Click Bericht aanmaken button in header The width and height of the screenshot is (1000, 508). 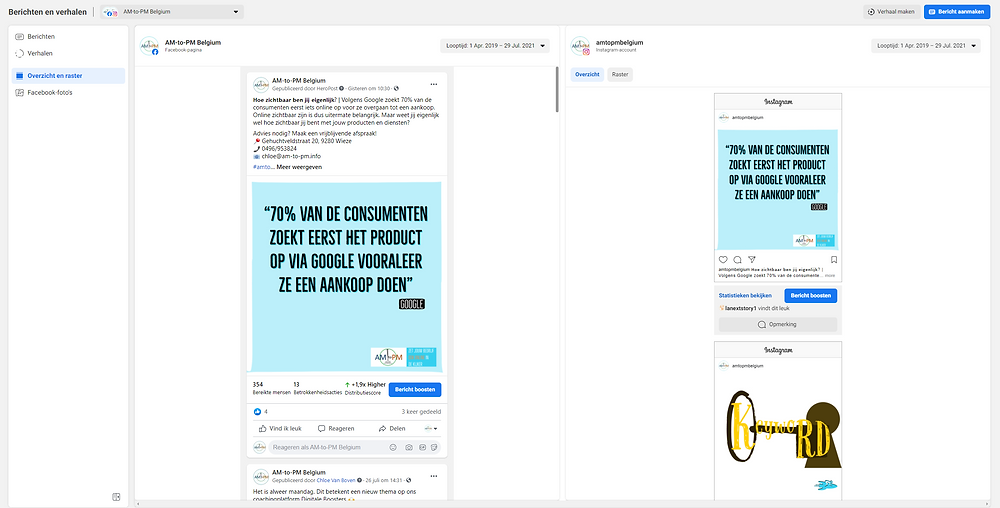957,11
